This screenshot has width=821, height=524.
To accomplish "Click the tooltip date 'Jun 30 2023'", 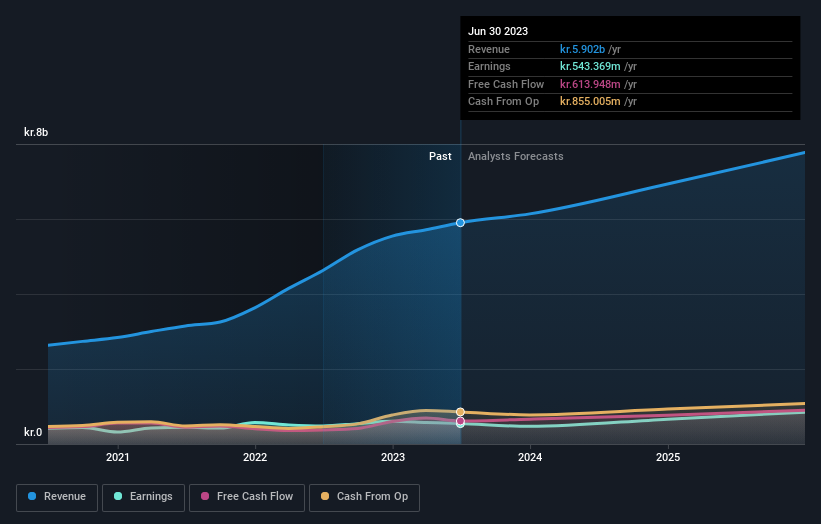I will 498,31.
